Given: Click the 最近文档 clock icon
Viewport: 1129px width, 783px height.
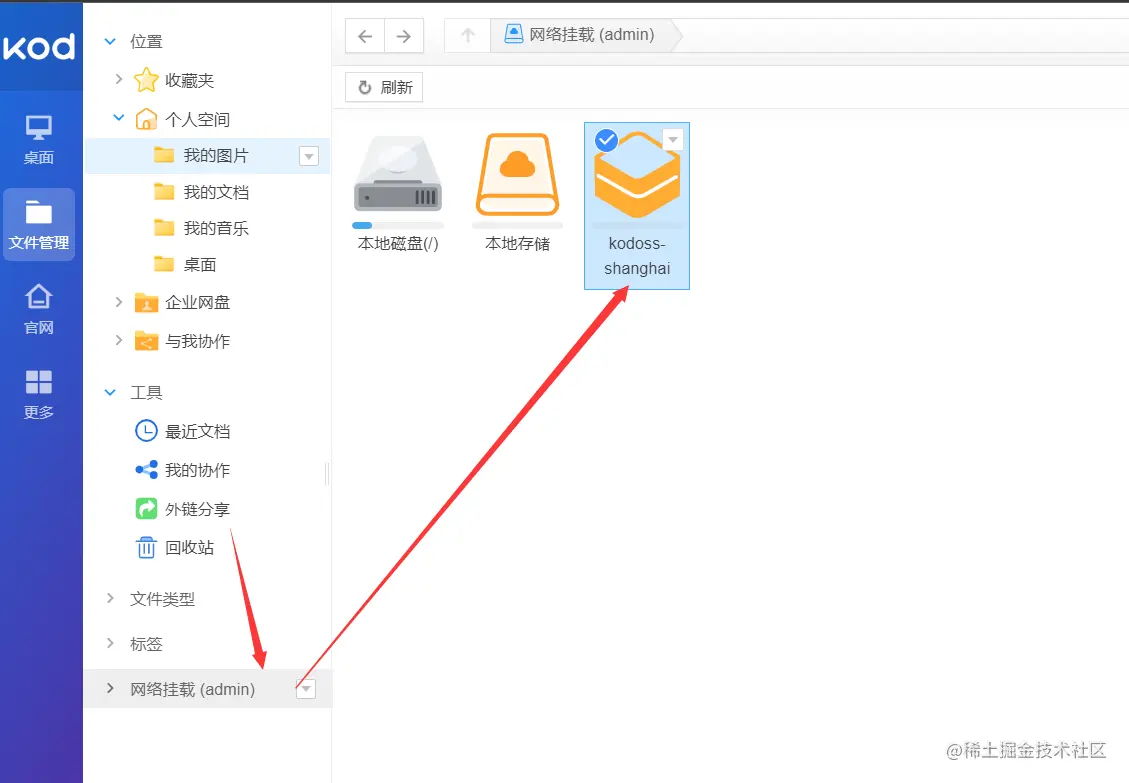Looking at the screenshot, I should pos(146,431).
